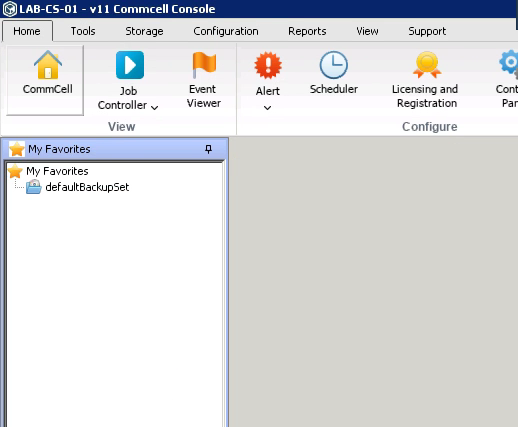Viewport: 518px width, 427px height.
Task: Open the Control Panel gear icon
Action: click(509, 64)
